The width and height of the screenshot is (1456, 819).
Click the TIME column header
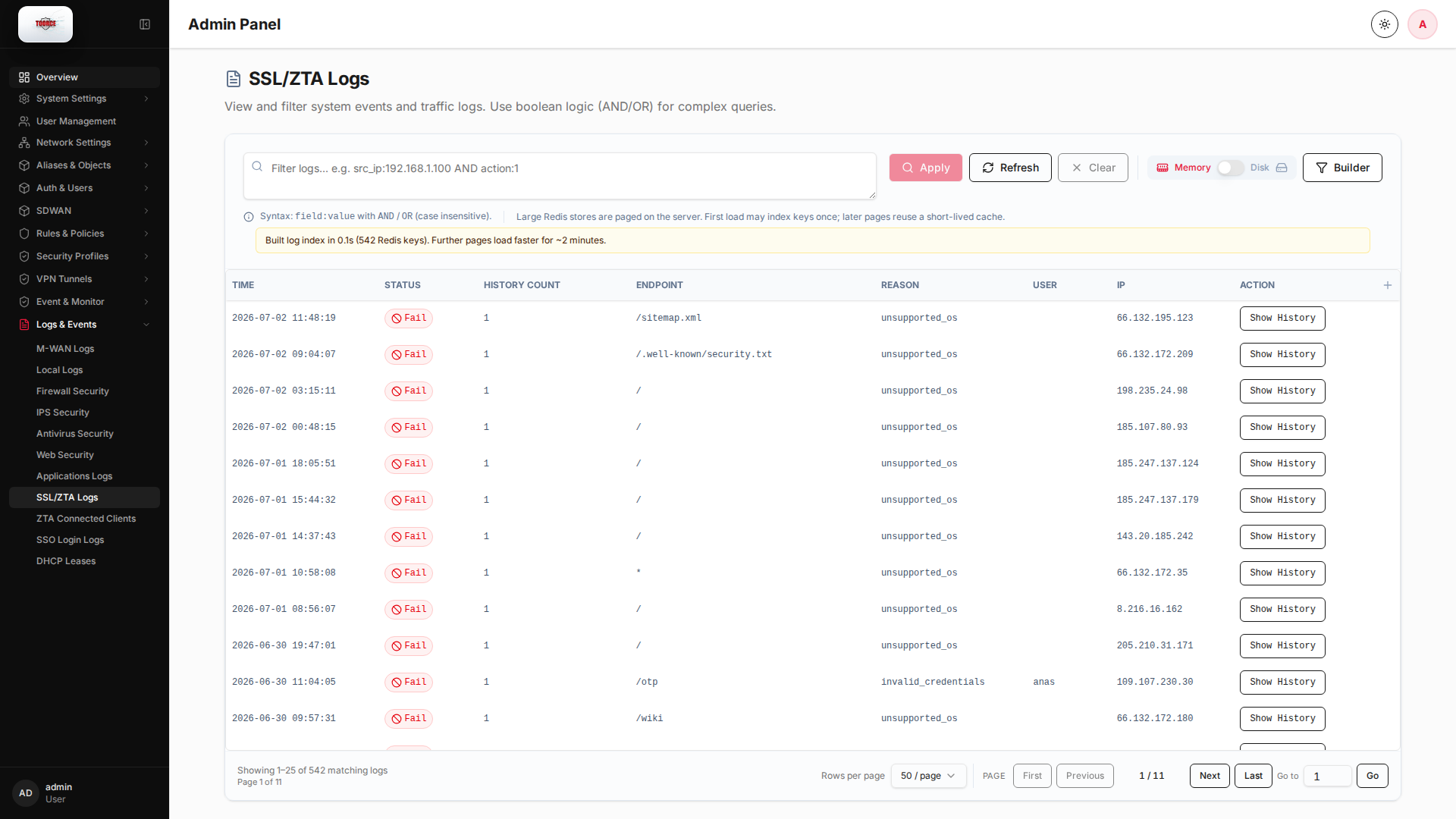(x=243, y=285)
